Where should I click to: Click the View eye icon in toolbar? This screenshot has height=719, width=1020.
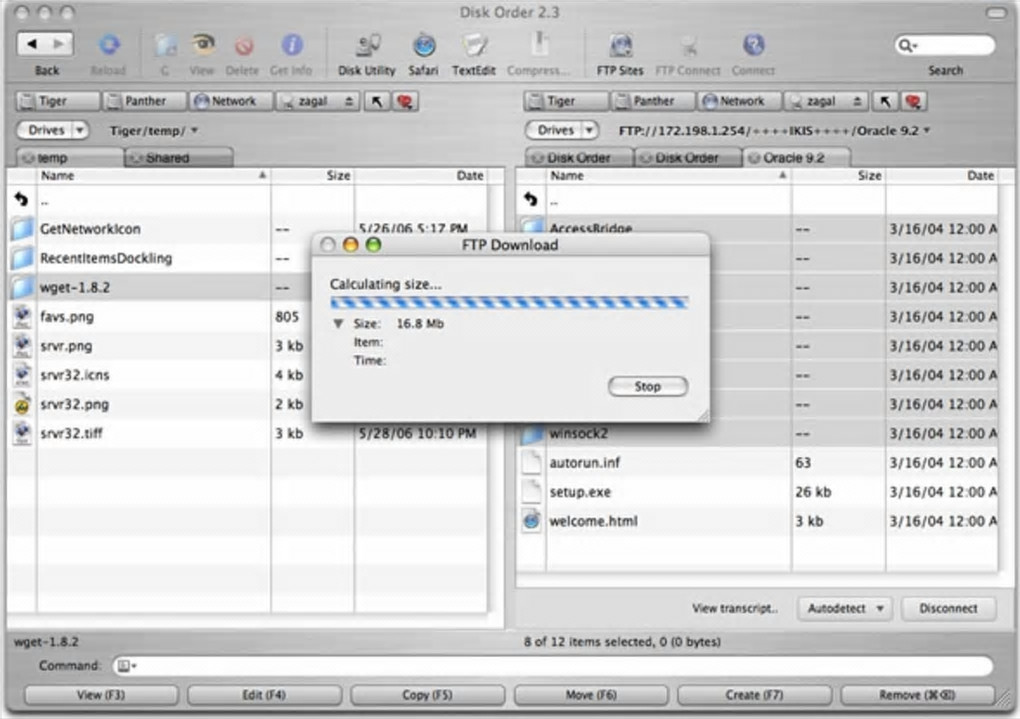(203, 45)
